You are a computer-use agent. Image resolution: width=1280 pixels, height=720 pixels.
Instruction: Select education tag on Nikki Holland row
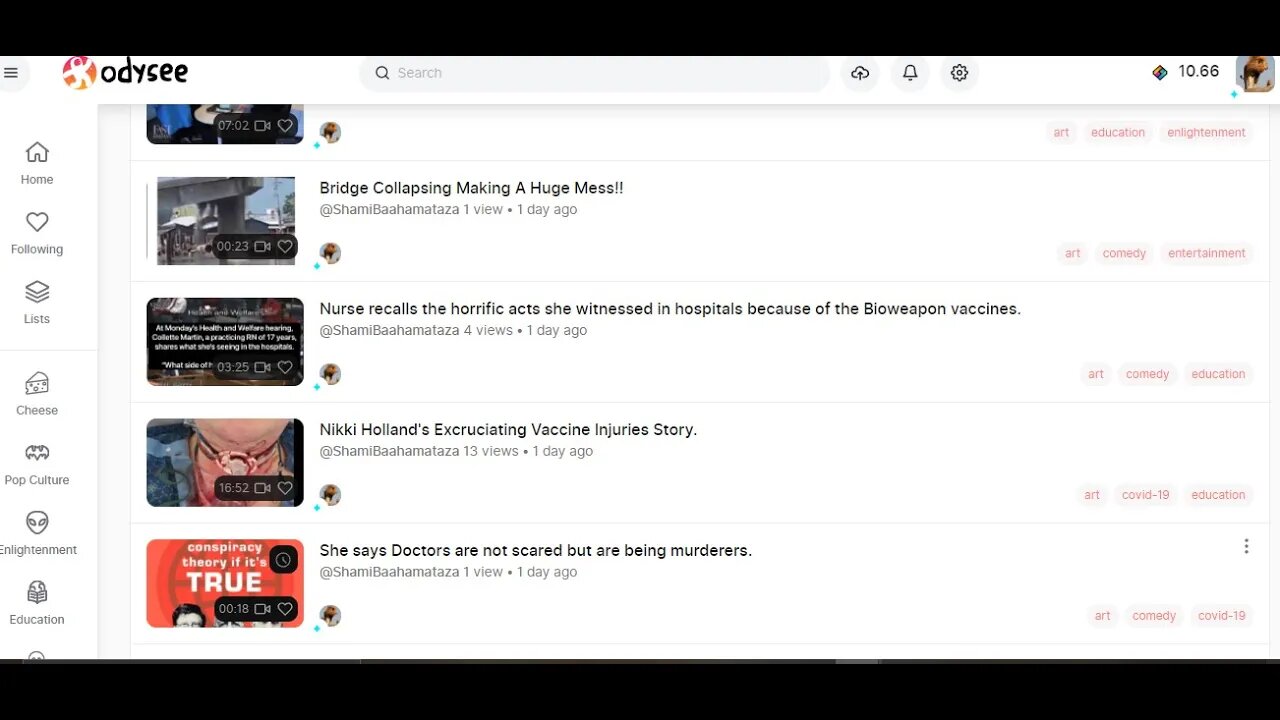(1218, 495)
